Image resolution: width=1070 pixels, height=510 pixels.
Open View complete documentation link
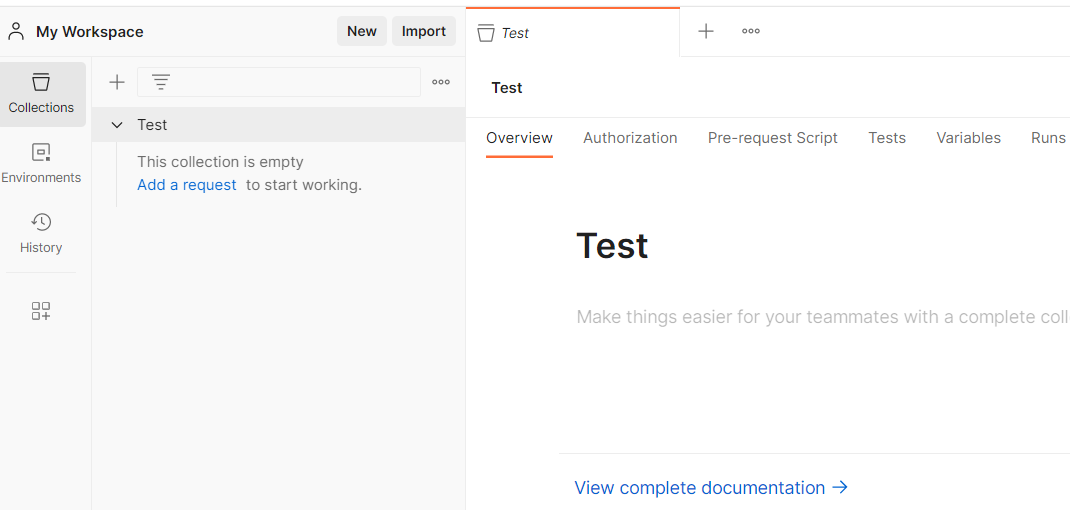click(711, 488)
